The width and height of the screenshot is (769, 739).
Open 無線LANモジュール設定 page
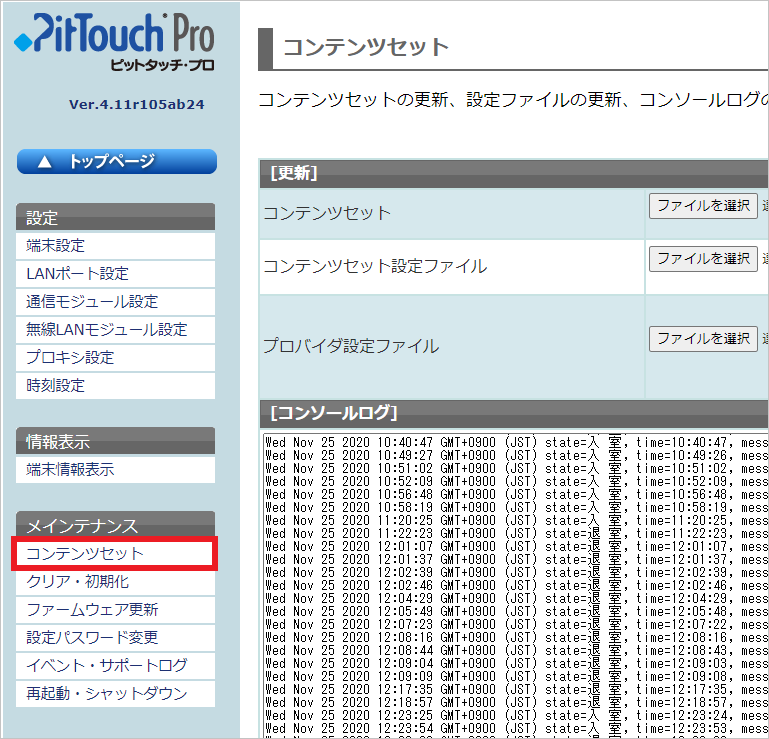pyautogui.click(x=106, y=330)
